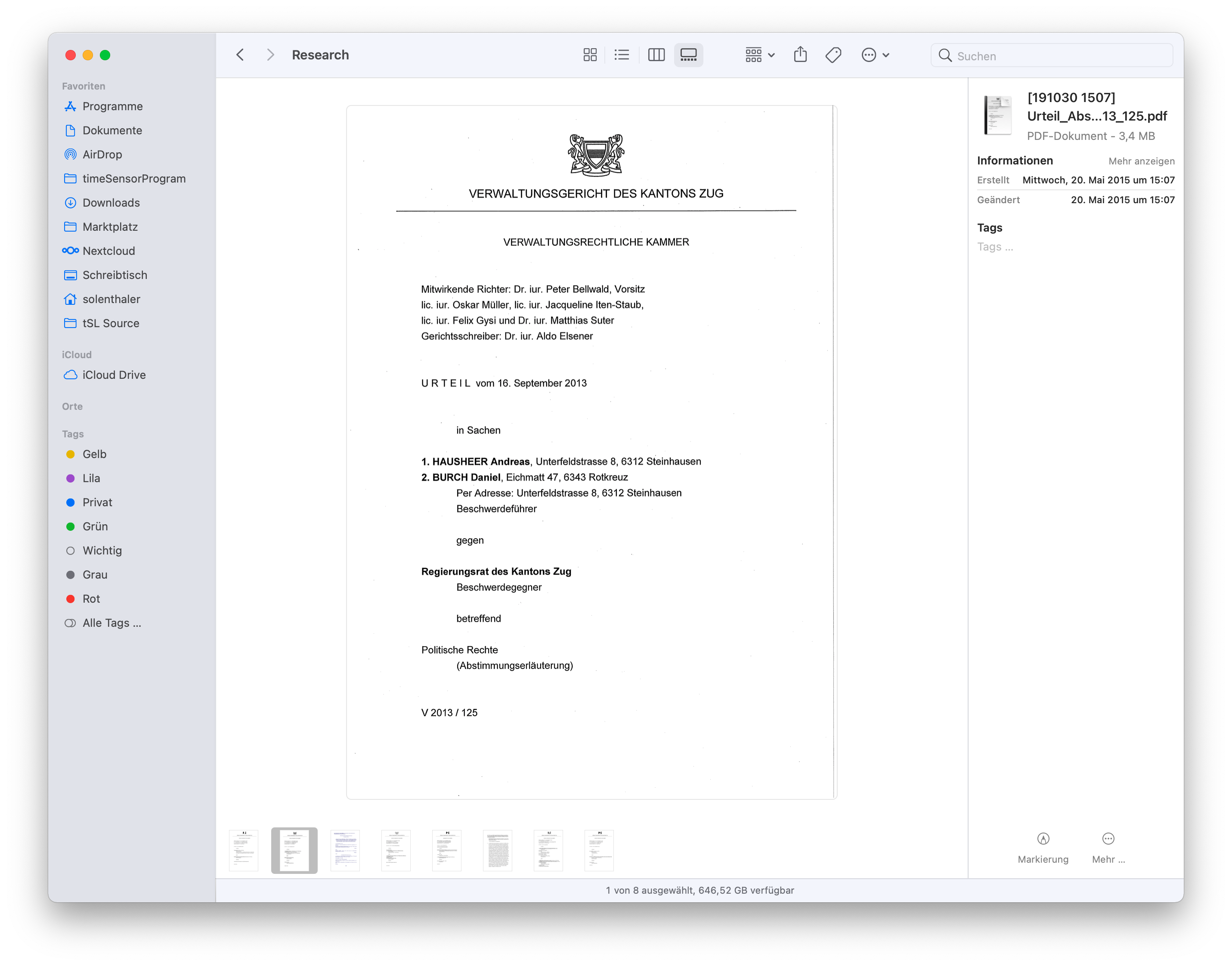Click the '1 von 8 ausgewählt' status bar

pos(700,890)
